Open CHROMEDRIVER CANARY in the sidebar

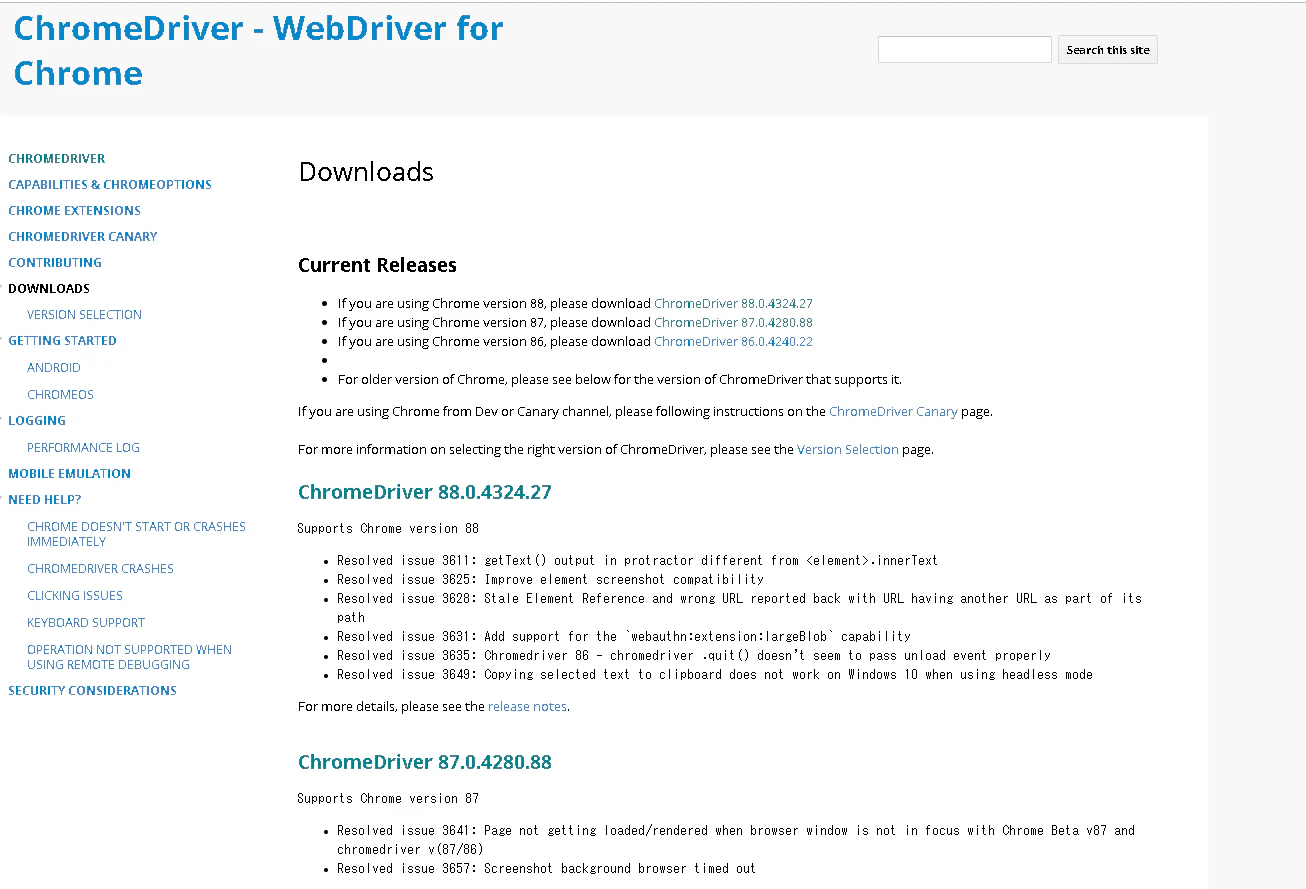83,236
